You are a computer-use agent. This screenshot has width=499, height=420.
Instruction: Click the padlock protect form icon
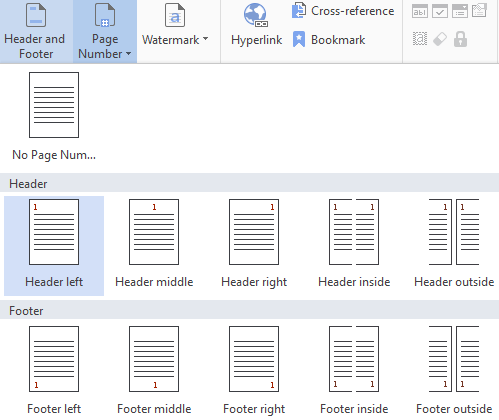coord(460,39)
